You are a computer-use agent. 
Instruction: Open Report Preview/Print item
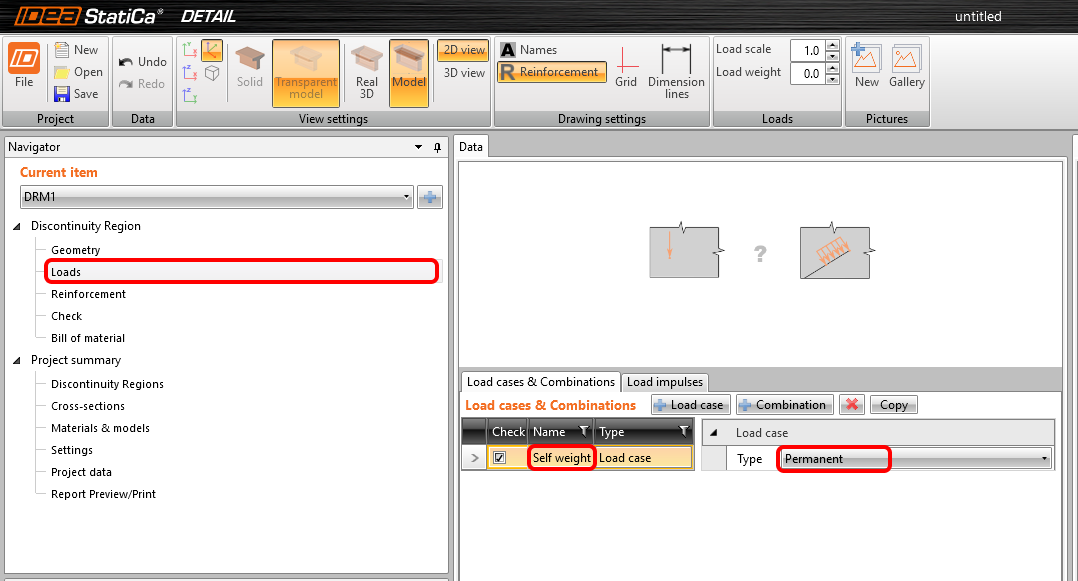pos(103,494)
